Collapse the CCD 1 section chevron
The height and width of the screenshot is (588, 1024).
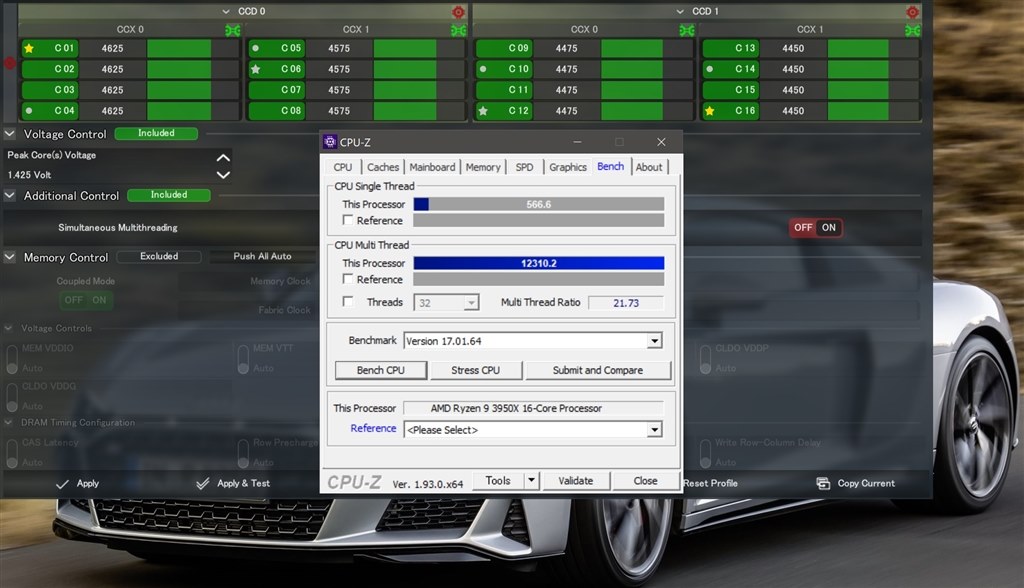[x=680, y=12]
